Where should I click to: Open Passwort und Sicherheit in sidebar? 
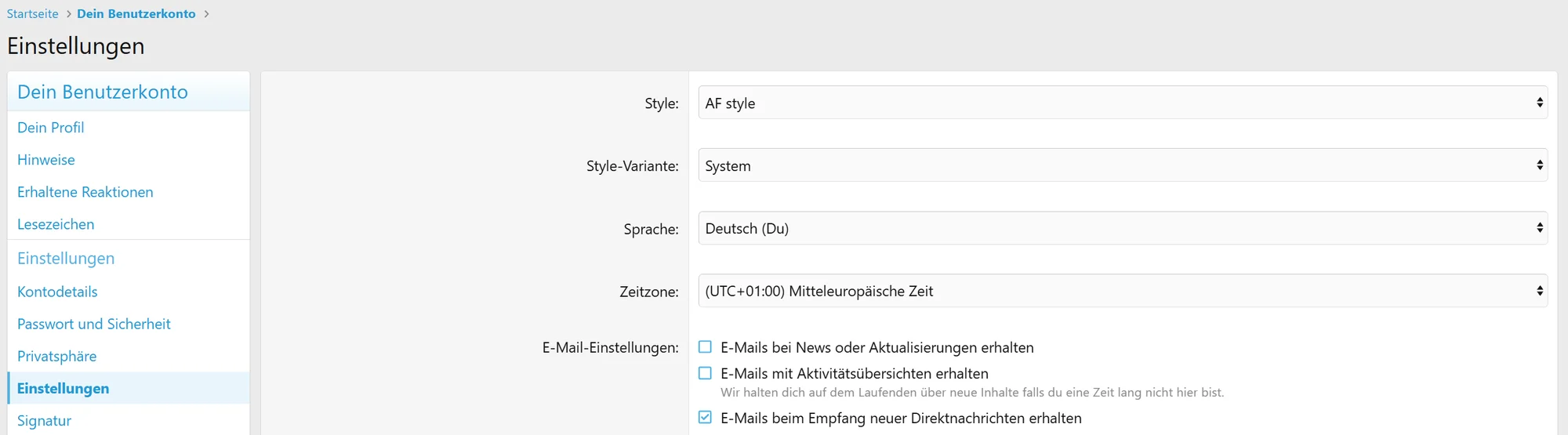pyautogui.click(x=129, y=324)
